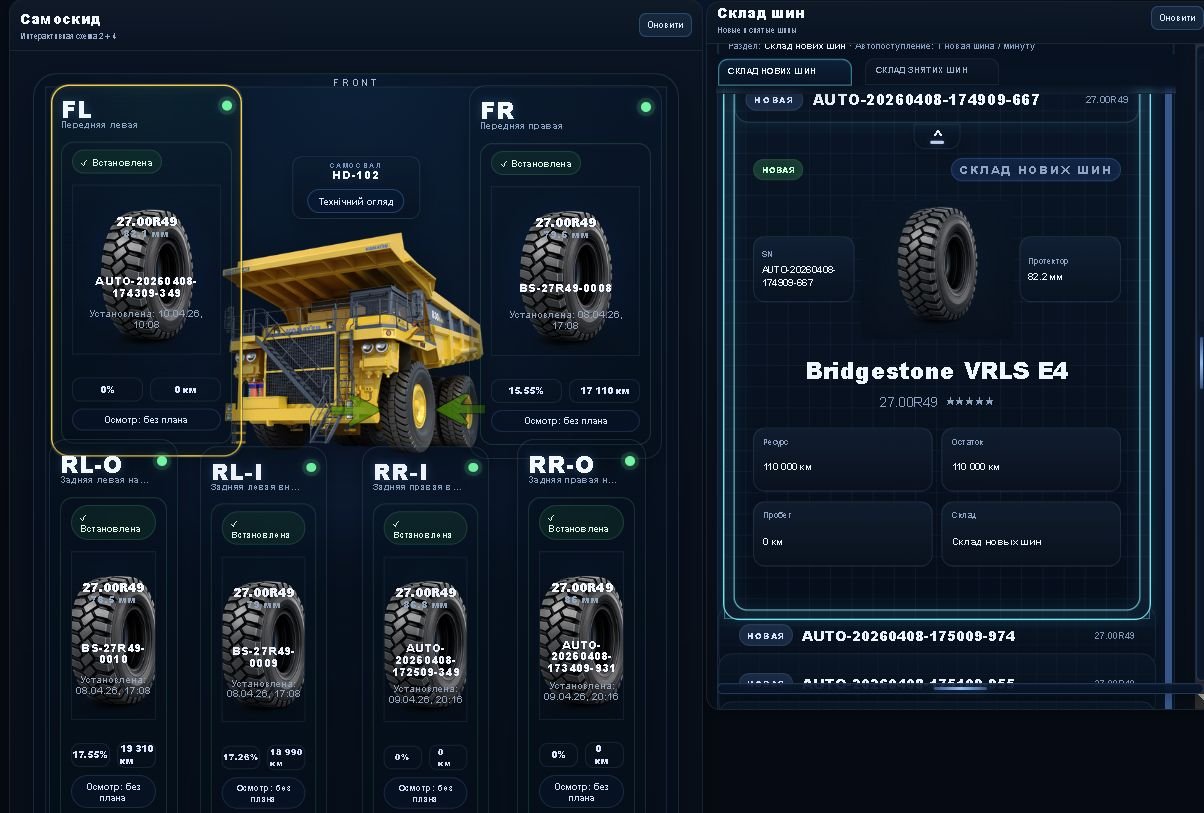The image size is (1204, 813).
Task: Click Bridgestone VRLS E4 title
Action: [x=937, y=371]
